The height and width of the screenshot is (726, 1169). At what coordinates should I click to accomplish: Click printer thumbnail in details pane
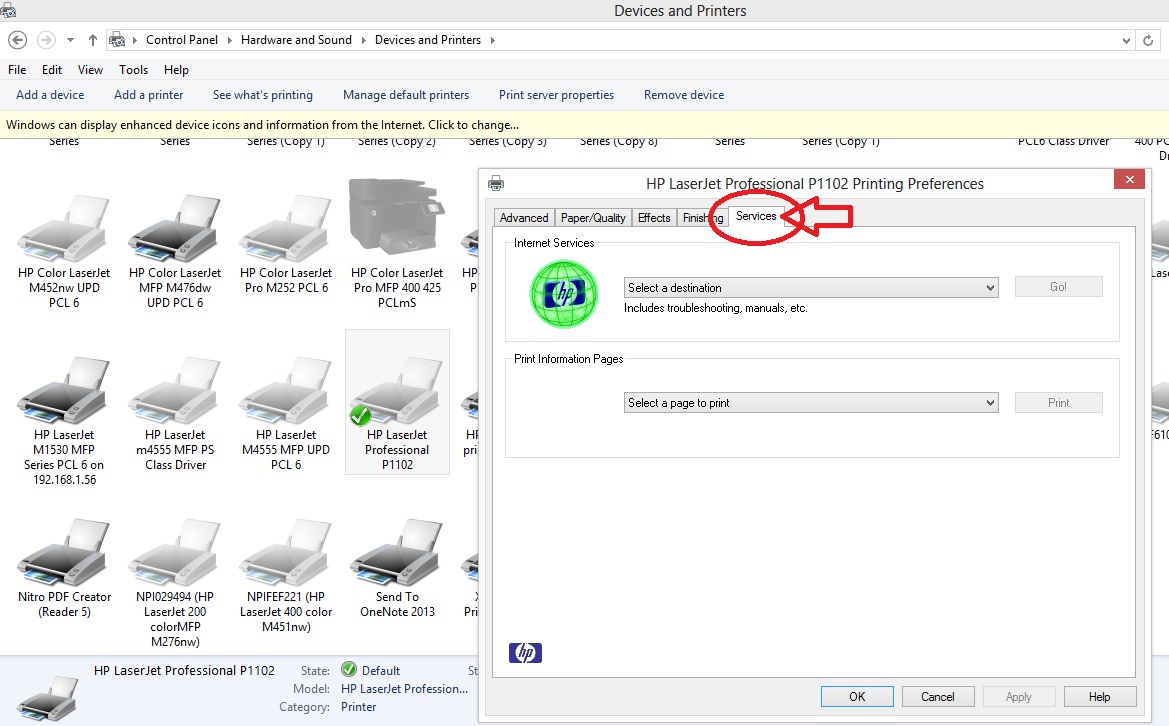tap(48, 698)
